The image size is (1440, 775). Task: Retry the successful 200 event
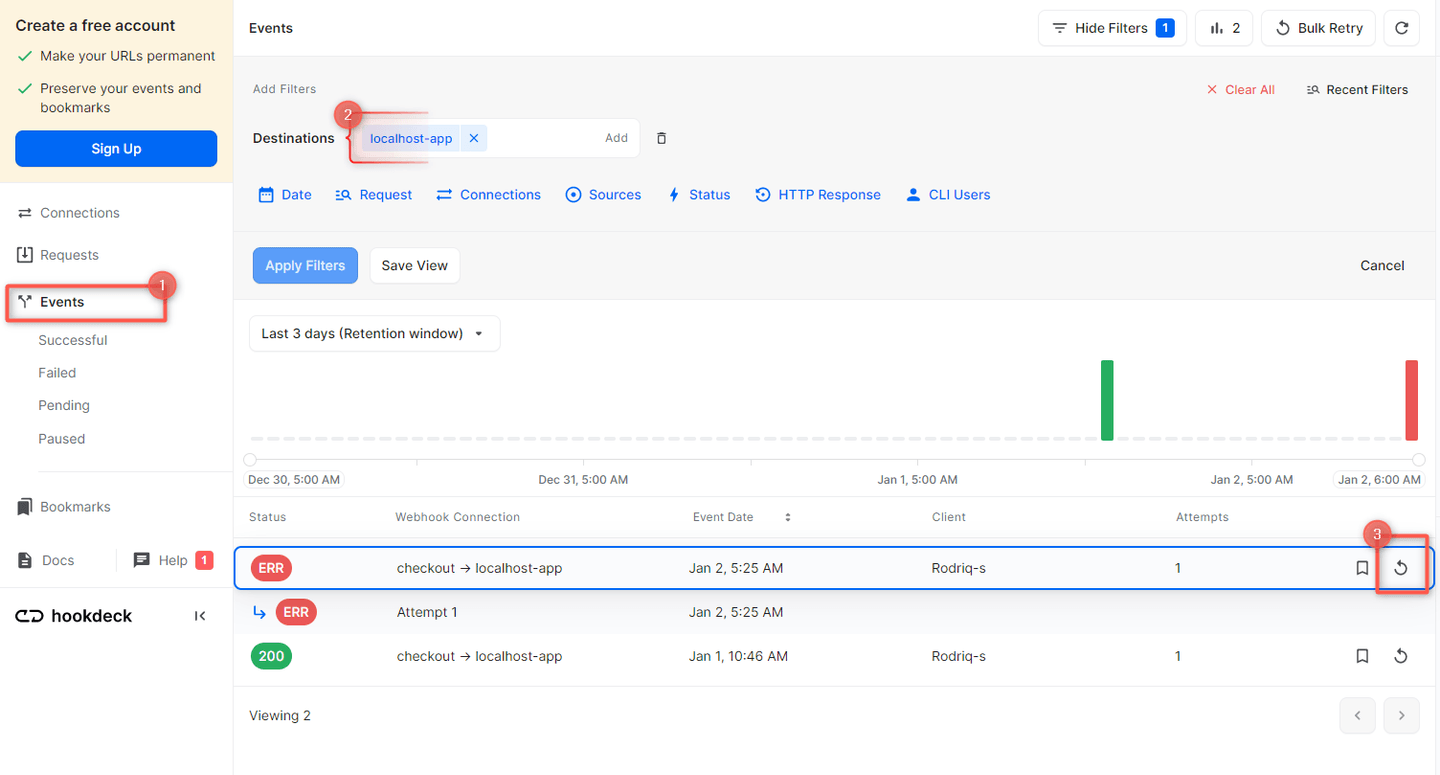point(1400,656)
